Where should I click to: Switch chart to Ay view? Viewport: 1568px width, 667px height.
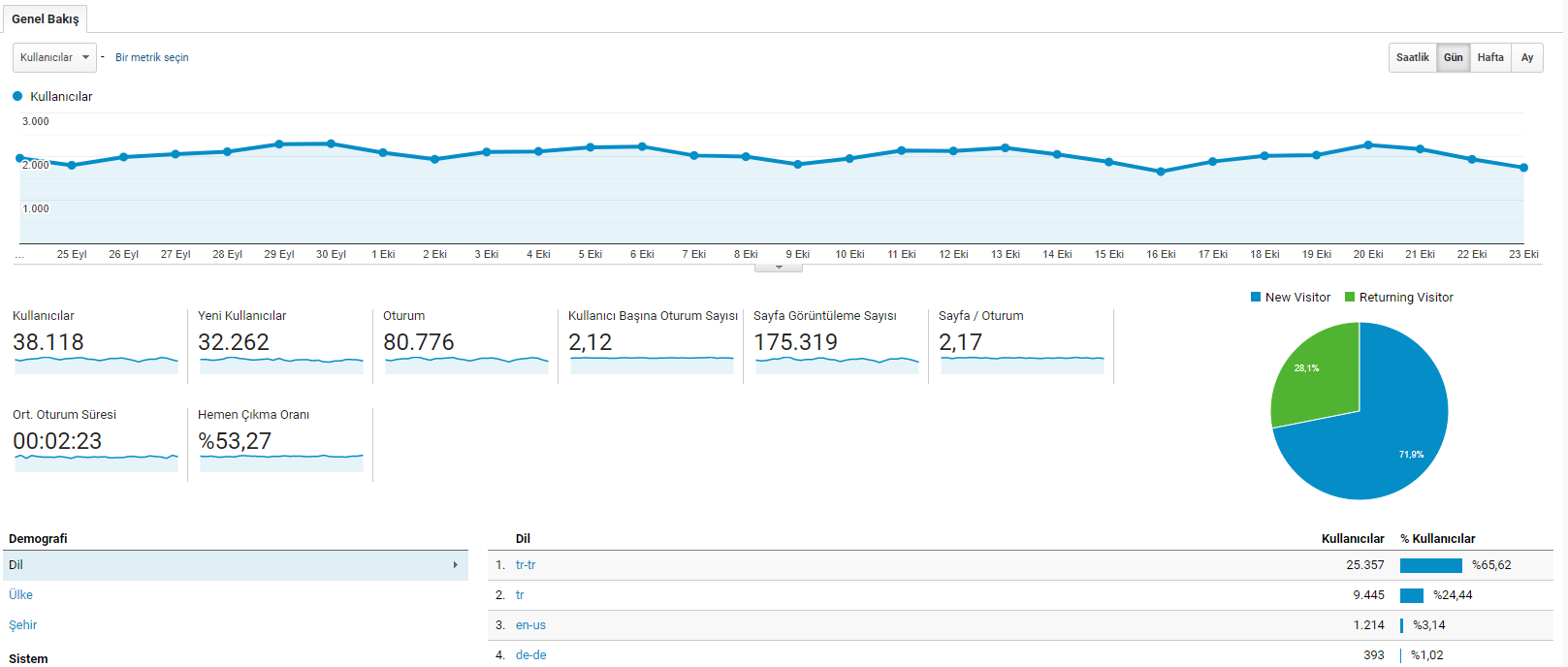(x=1527, y=57)
